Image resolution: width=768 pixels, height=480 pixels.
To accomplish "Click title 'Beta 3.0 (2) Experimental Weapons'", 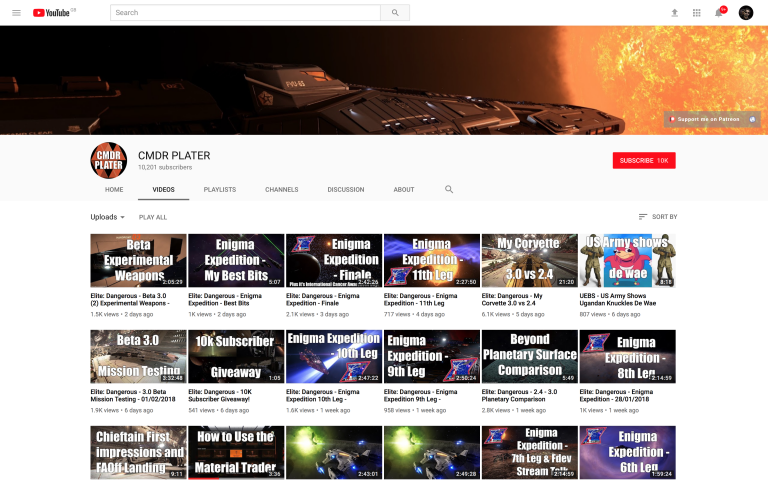I will 130,300.
